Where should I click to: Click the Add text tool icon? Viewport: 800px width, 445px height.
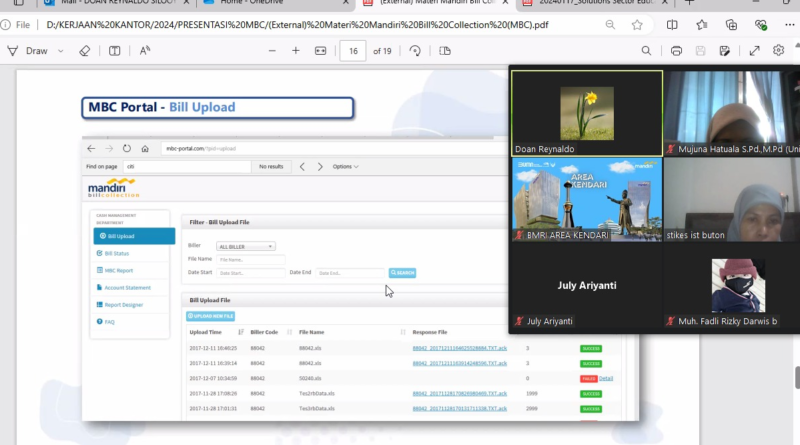click(115, 50)
